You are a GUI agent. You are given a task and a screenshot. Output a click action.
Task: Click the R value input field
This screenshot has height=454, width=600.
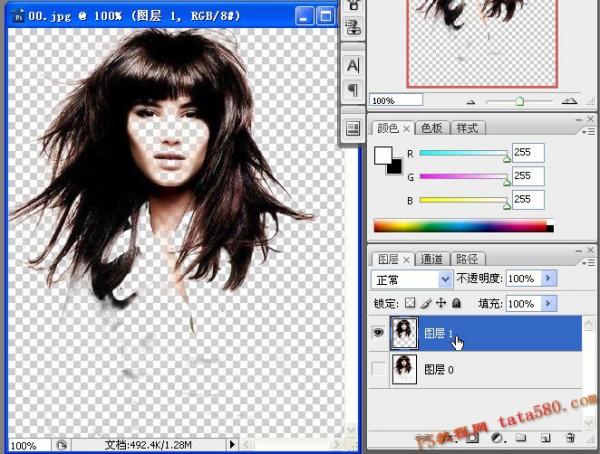point(527,153)
